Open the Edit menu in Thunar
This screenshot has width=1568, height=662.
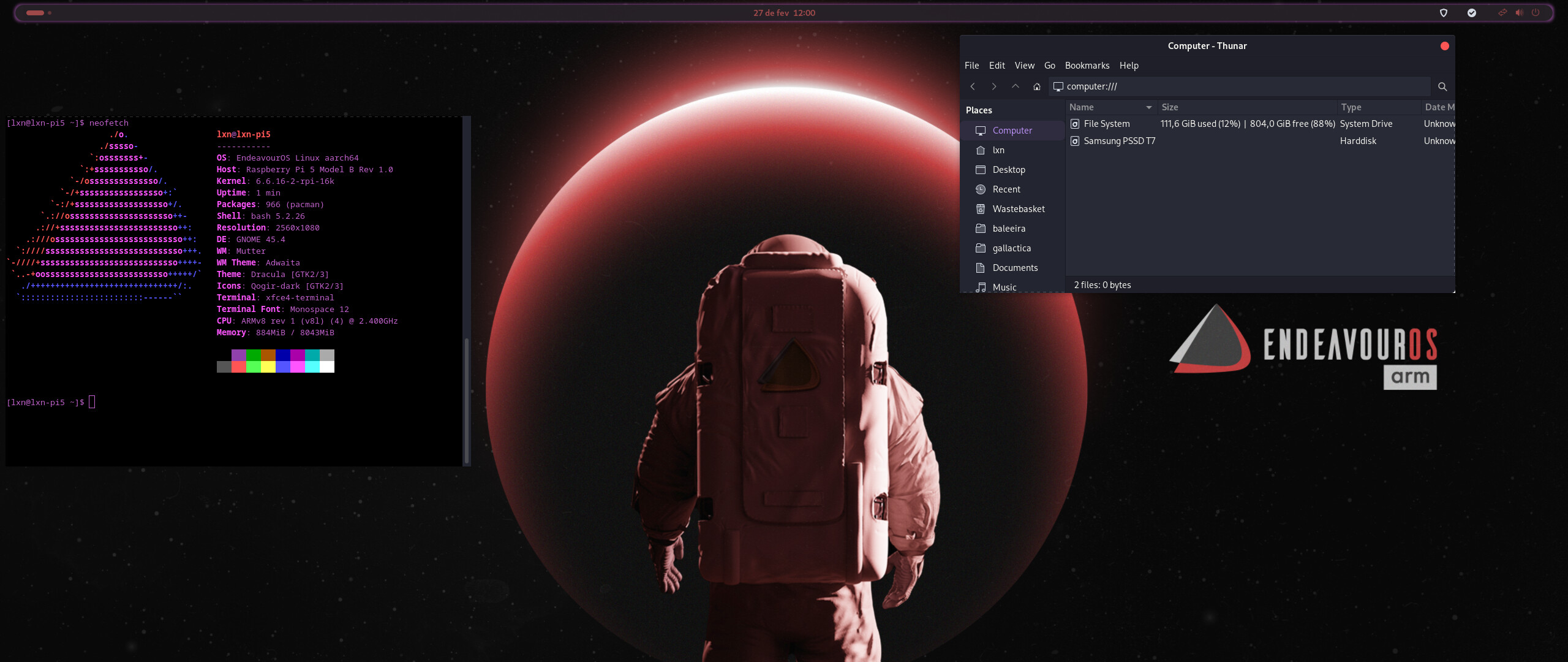[x=997, y=66]
